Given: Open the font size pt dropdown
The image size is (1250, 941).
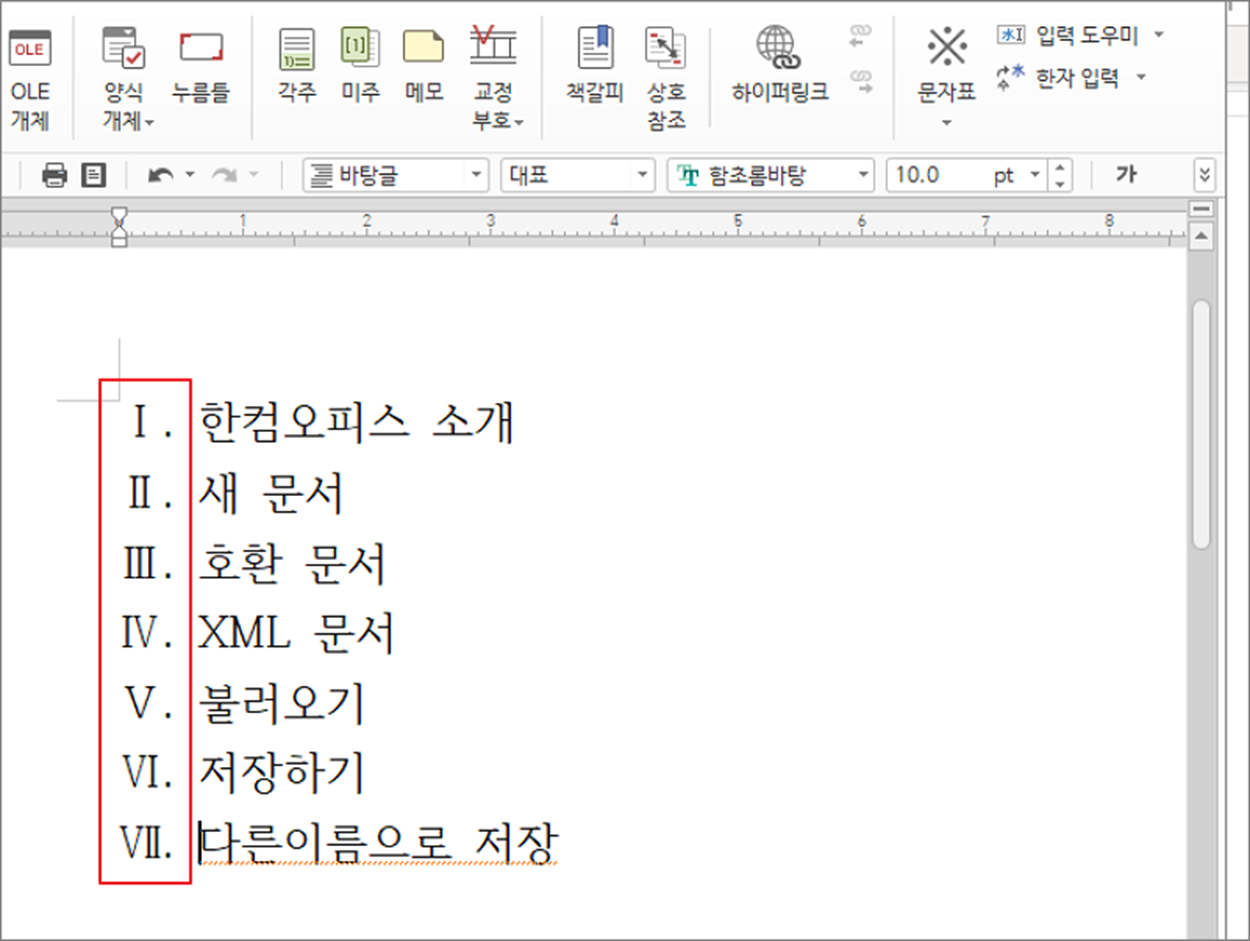Looking at the screenshot, I should click(x=1034, y=176).
